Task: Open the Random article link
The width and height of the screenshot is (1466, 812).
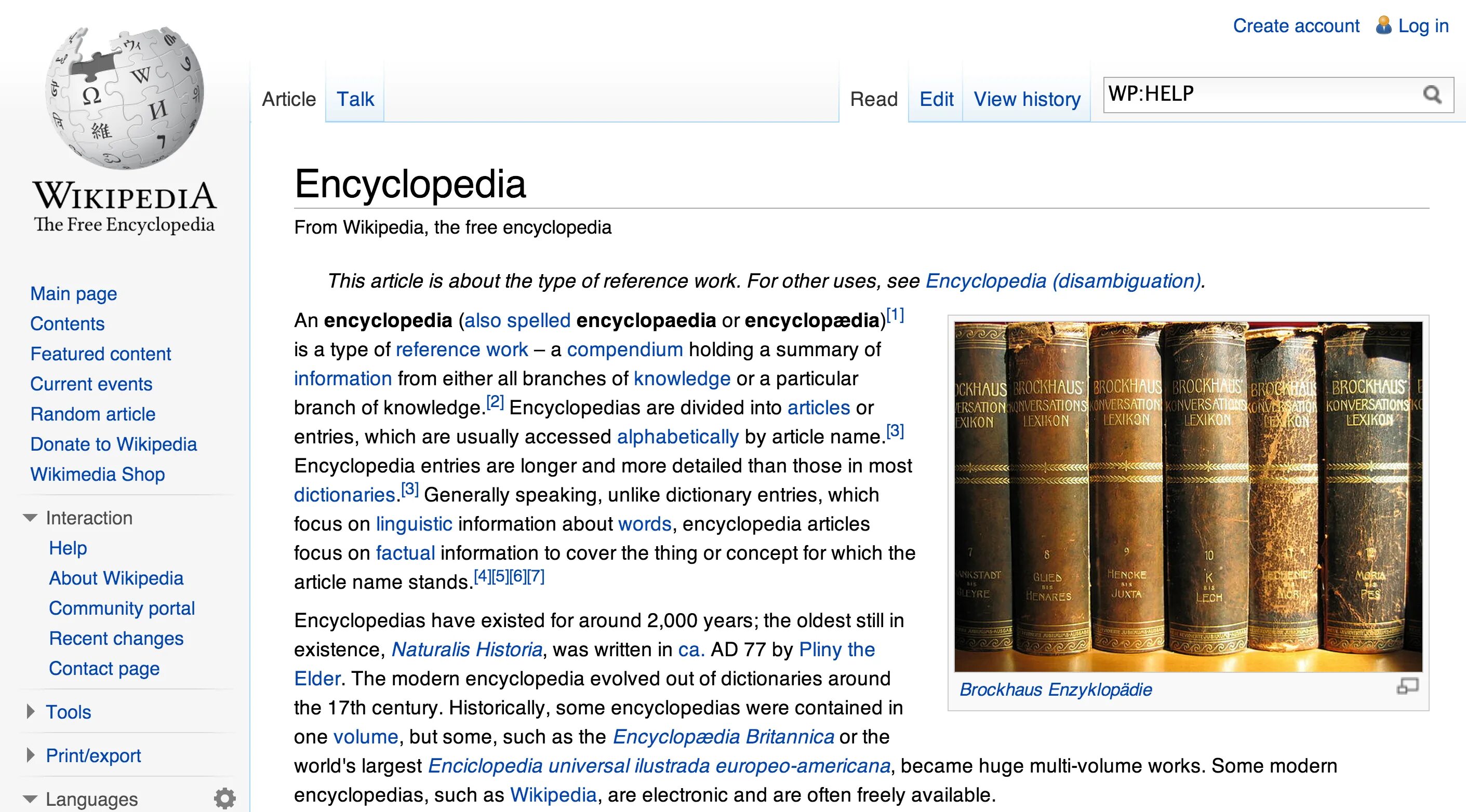Action: pyautogui.click(x=93, y=414)
